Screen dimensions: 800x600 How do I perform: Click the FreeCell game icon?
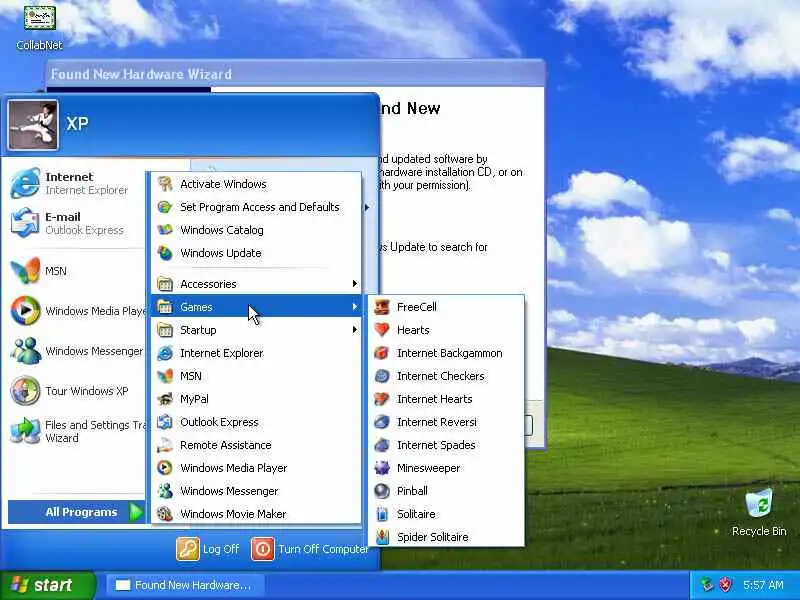382,307
